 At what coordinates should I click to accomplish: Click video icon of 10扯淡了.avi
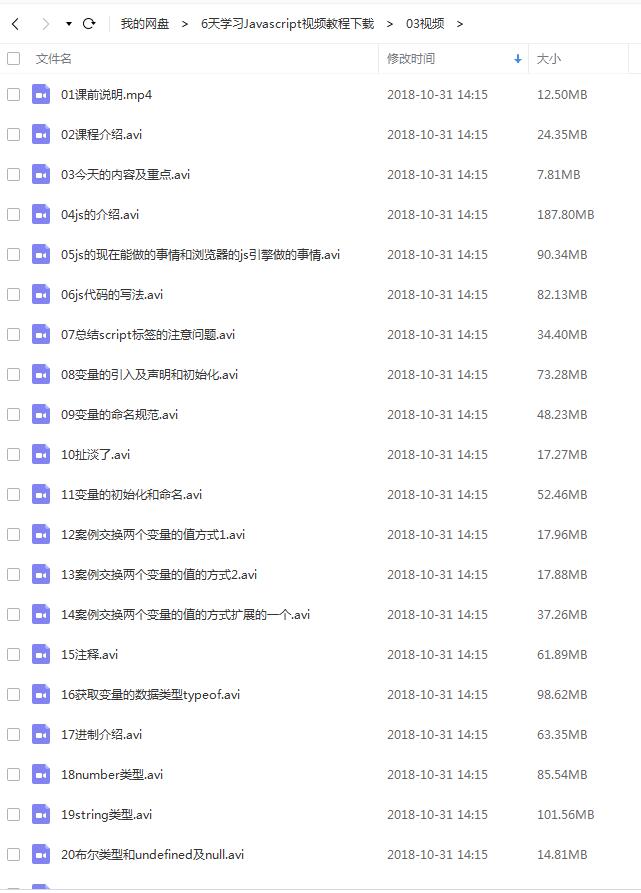pos(41,454)
